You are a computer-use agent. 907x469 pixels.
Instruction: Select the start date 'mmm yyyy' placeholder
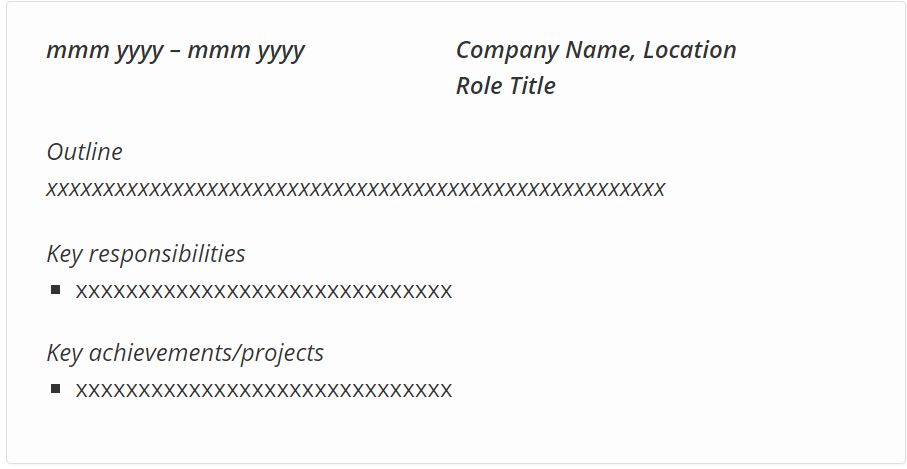pos(105,52)
